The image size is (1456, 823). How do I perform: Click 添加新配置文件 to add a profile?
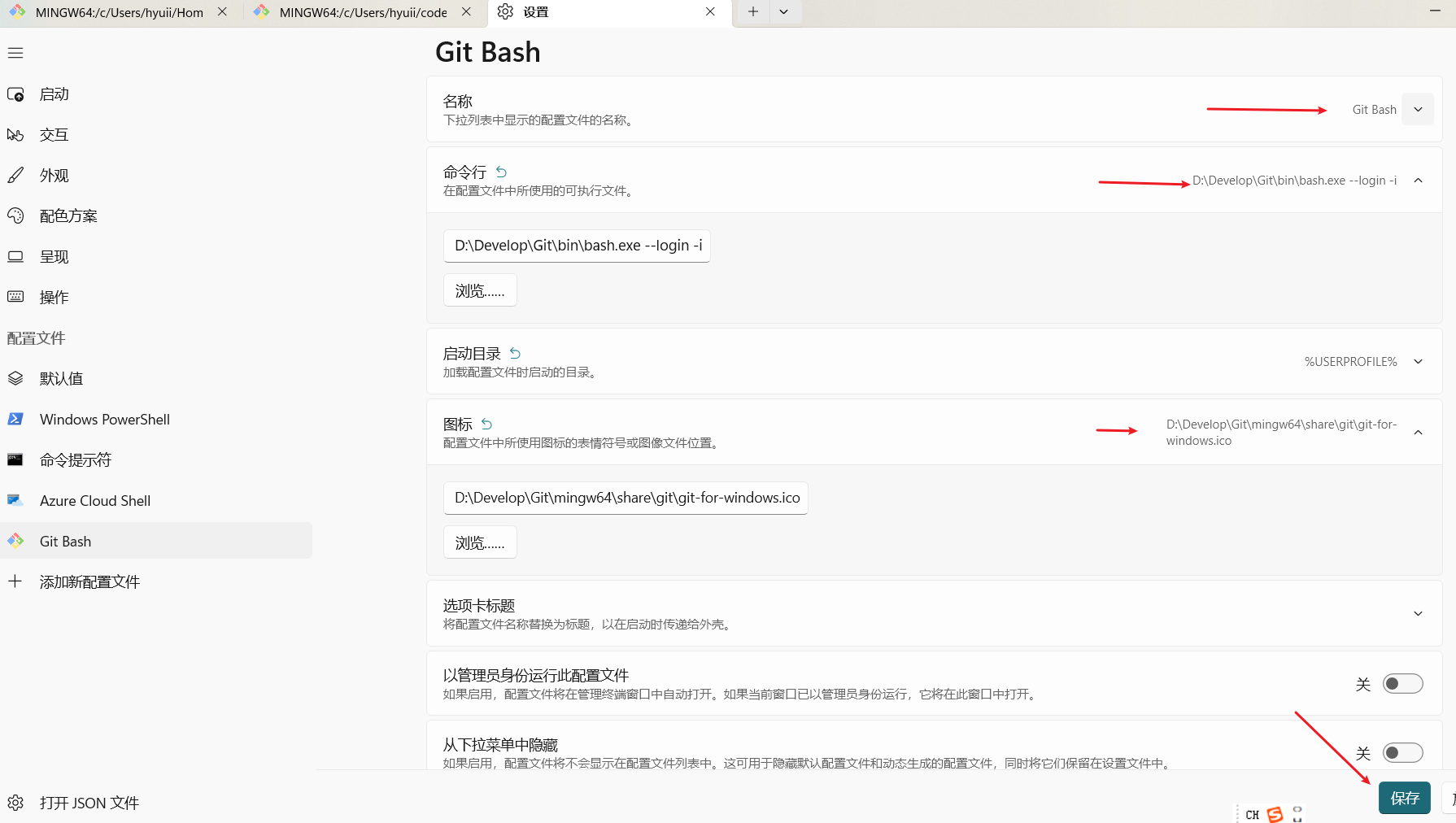coord(156,582)
